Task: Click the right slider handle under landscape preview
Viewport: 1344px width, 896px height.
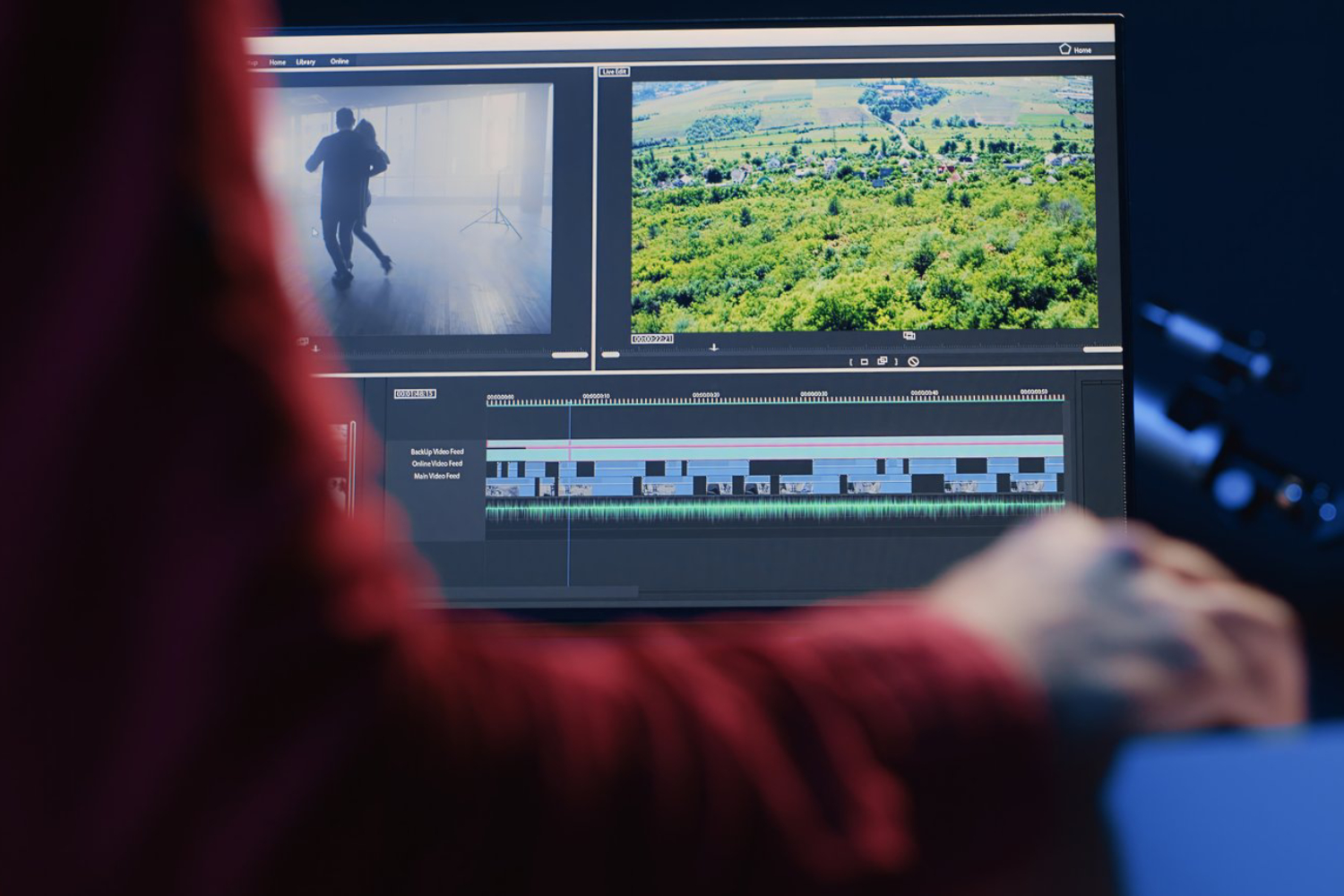Action: coord(1102,349)
